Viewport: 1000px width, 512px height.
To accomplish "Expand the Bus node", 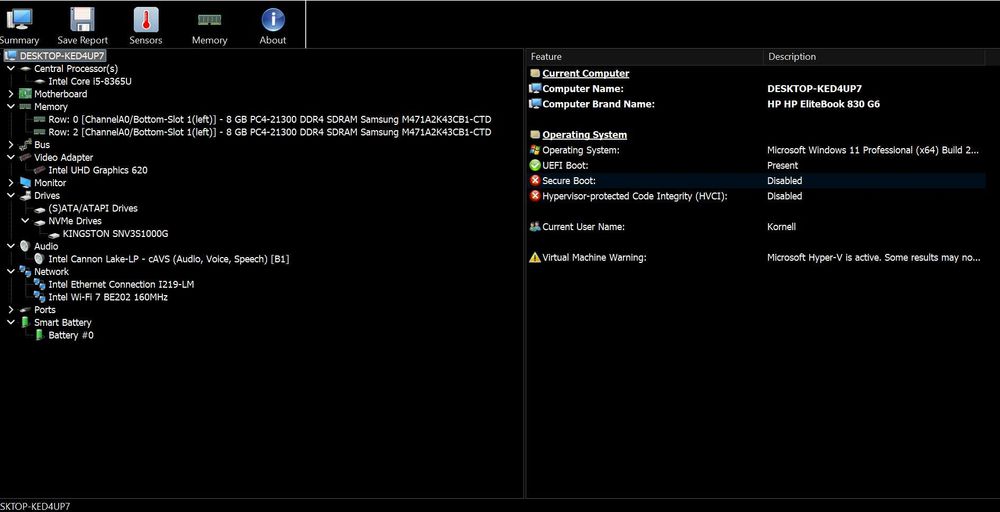I will coord(11,145).
